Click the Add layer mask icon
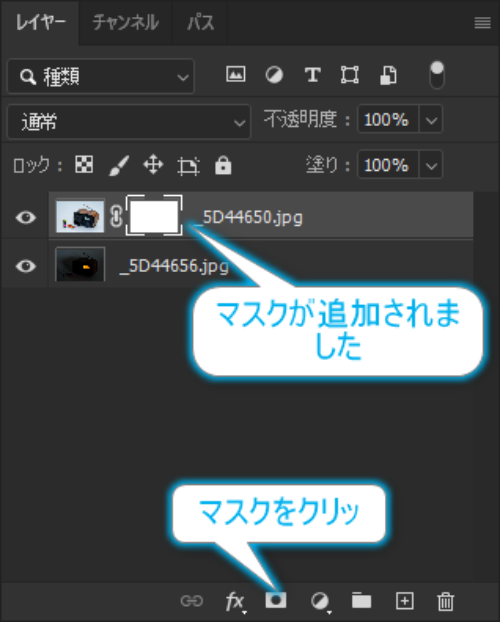The image size is (500, 622). coord(276,600)
